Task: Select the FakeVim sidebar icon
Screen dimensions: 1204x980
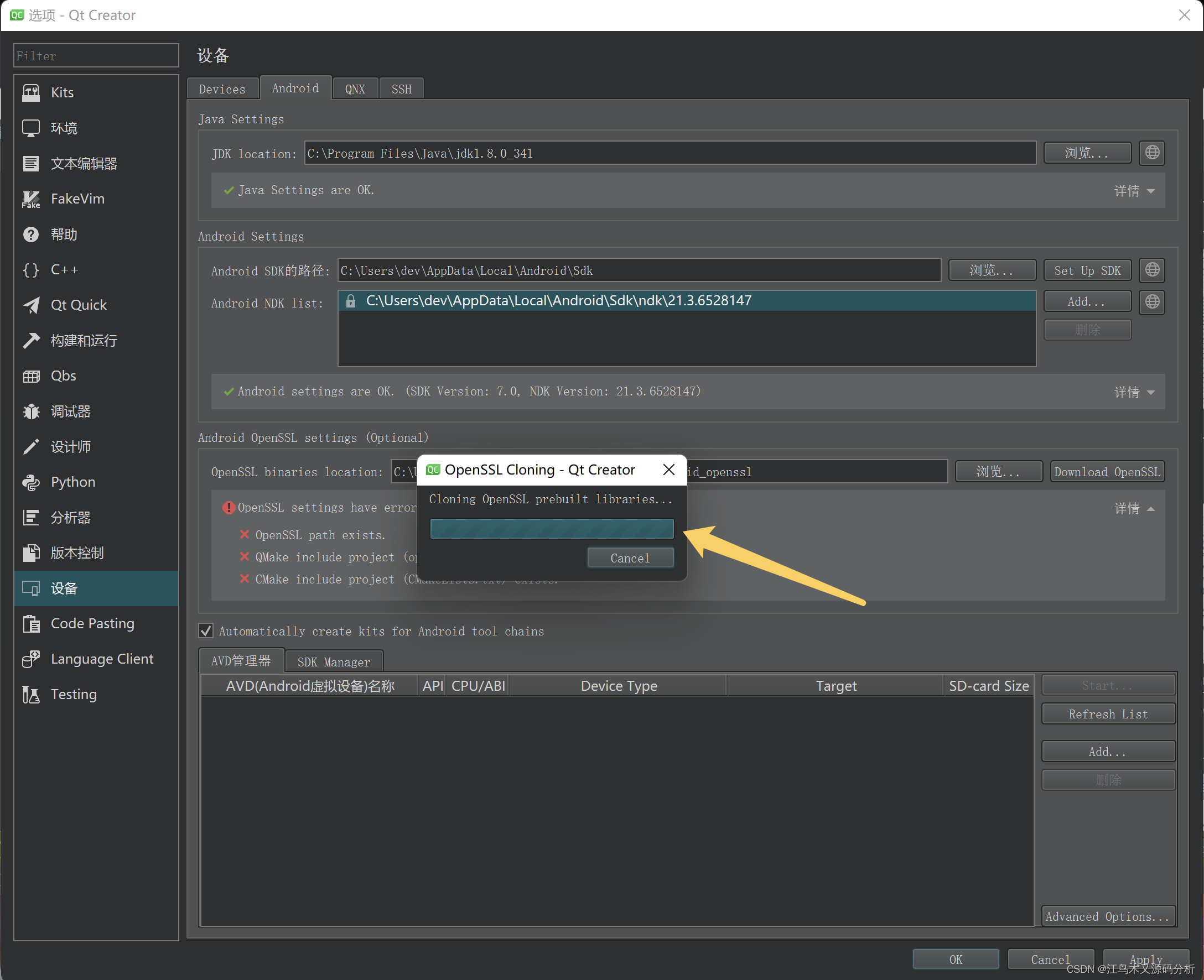Action: [31, 199]
